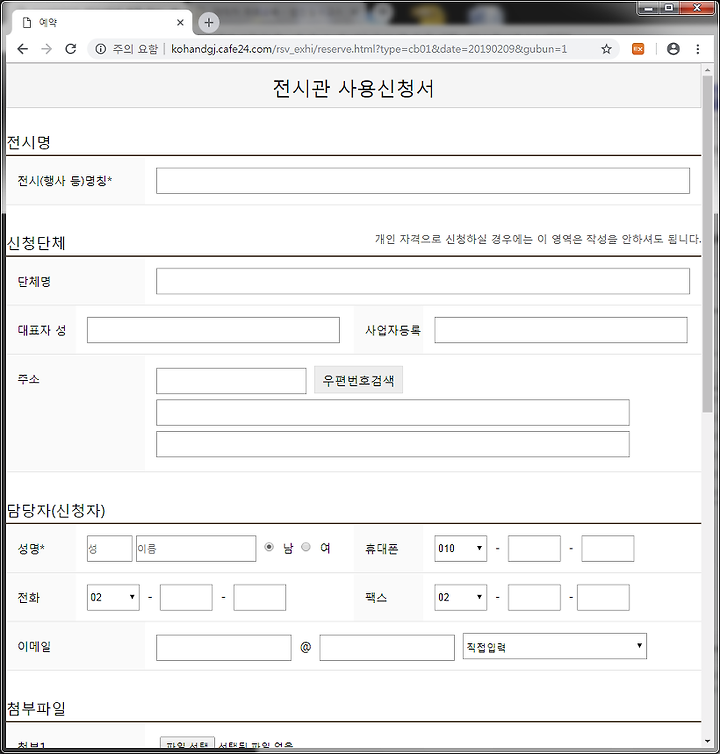Click the 사업자등록 input field

[x=561, y=330]
